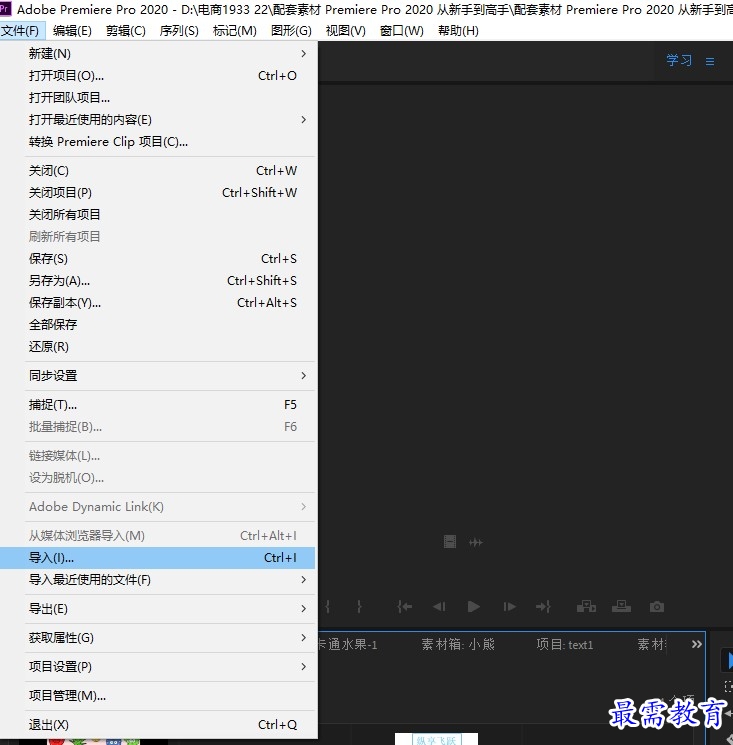Click the Mark In bracket icon
The height and width of the screenshot is (745, 733).
point(327,607)
